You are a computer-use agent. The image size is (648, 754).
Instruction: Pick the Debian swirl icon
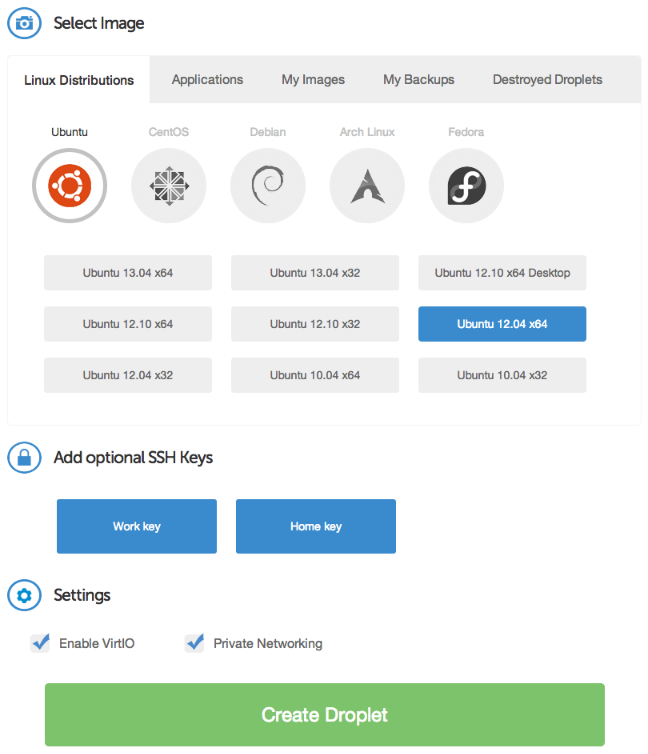point(268,186)
